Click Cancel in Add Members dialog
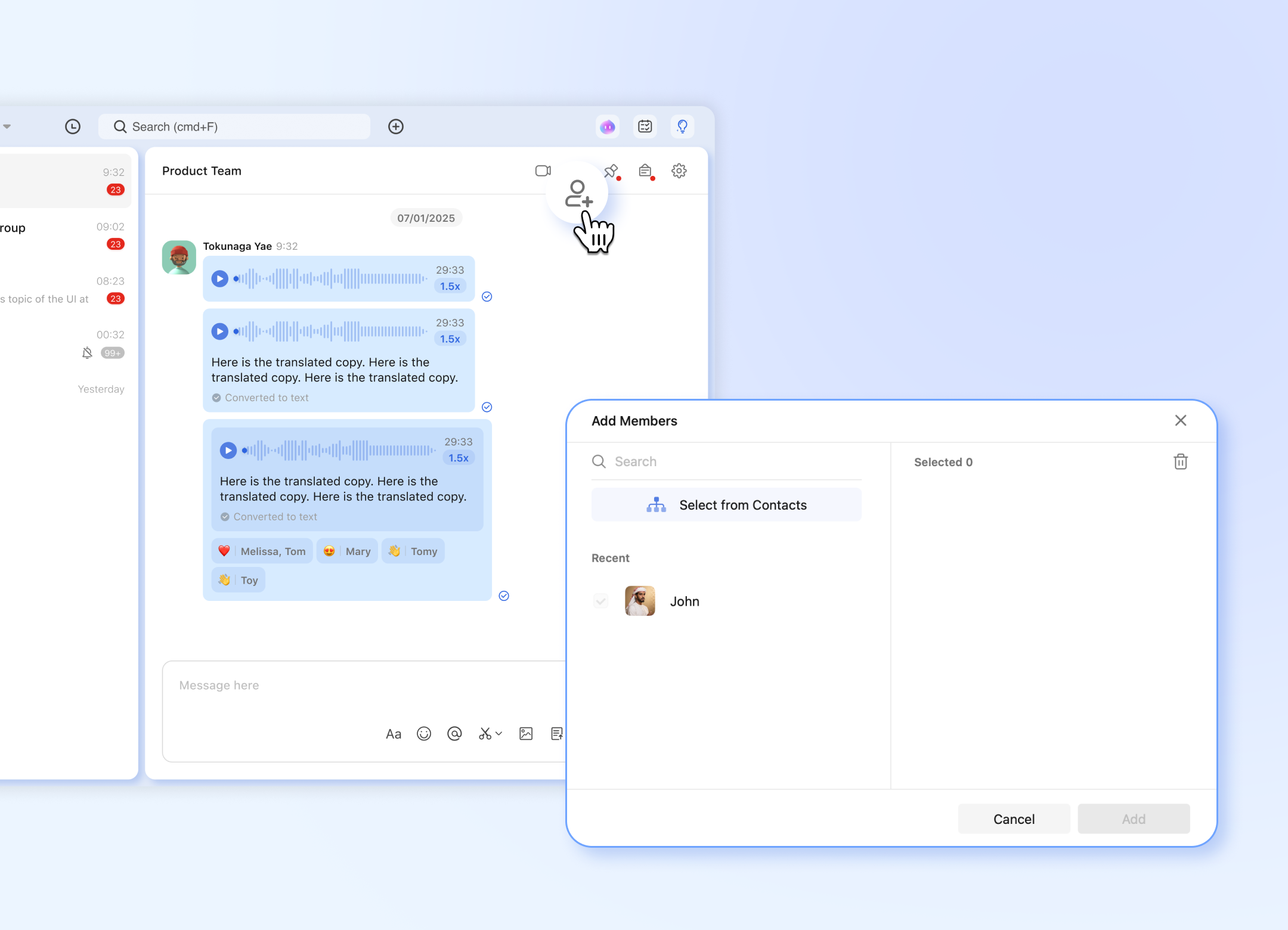Viewport: 1288px width, 930px height. click(1014, 819)
